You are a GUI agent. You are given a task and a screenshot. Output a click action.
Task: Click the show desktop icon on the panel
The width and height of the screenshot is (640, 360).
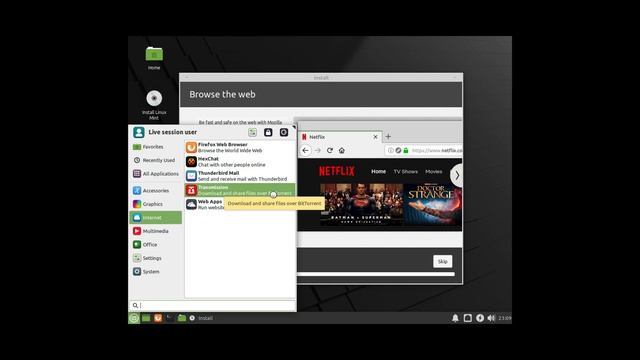click(146, 318)
